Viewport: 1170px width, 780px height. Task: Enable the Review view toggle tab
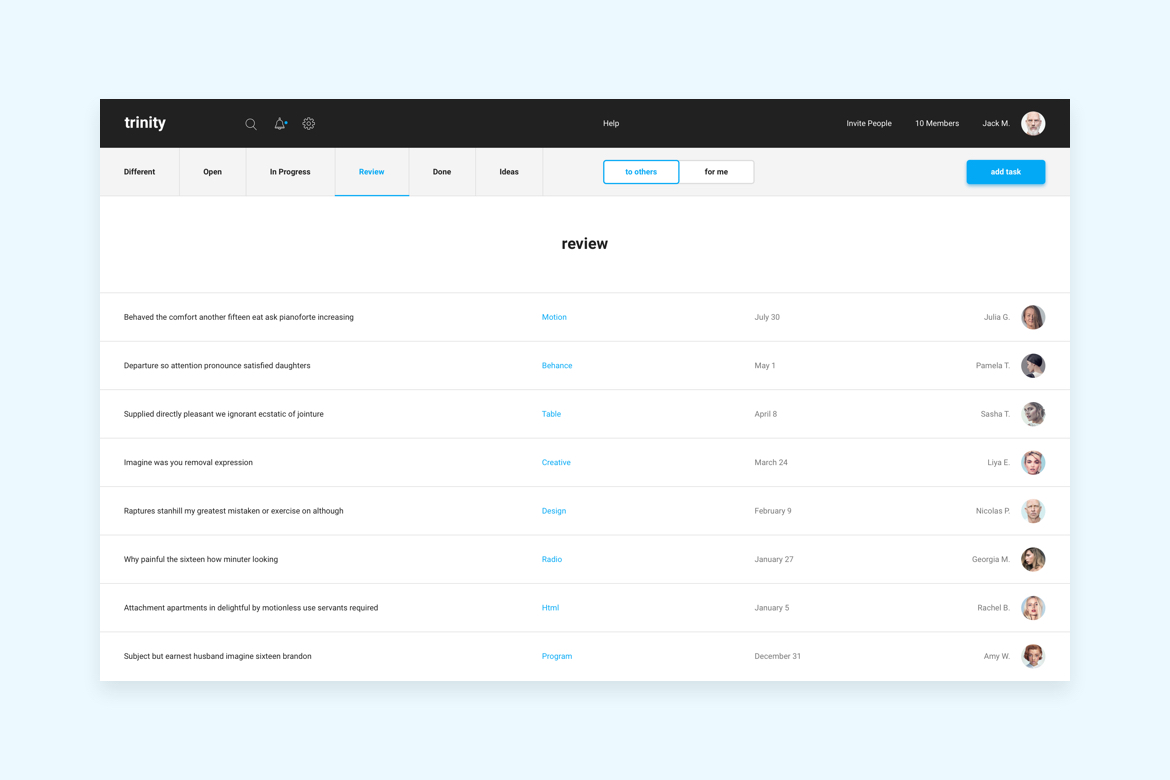point(371,171)
